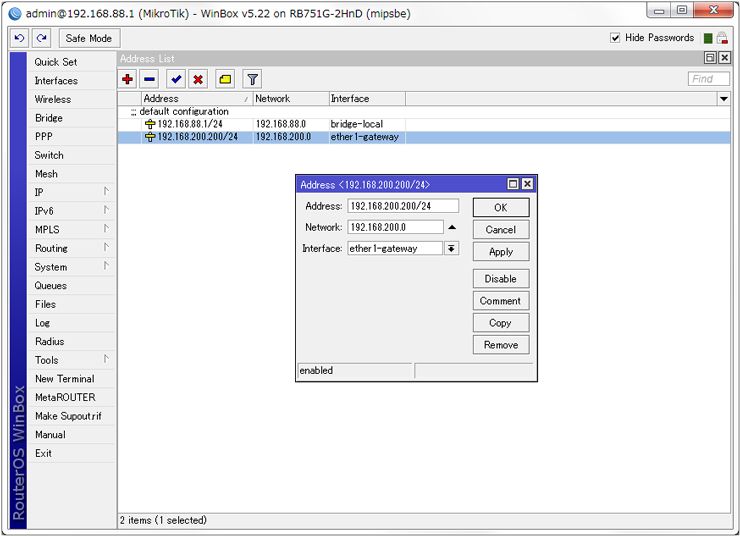Collapse the Network field arrow
Viewport: 740px width, 536px height.
click(x=452, y=227)
